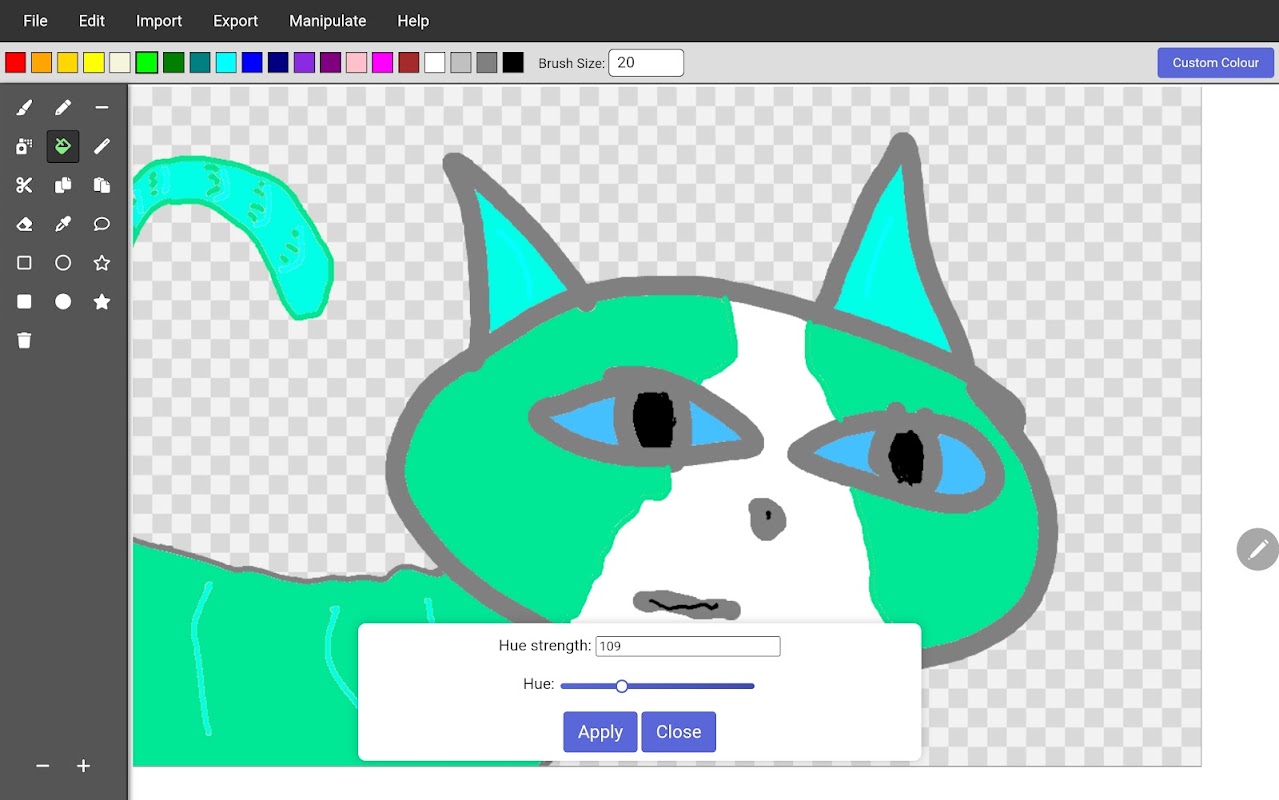Choose the lasso selection tool
1279x800 pixels.
click(102, 224)
